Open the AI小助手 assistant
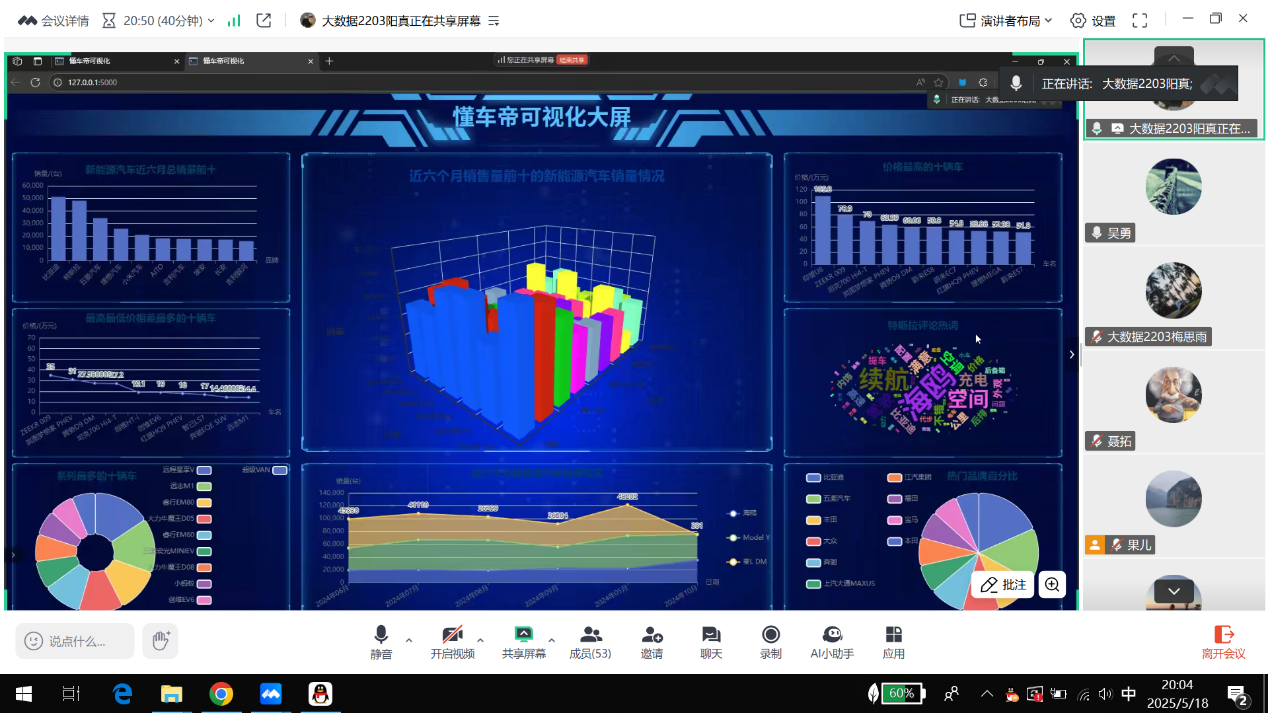The width and height of the screenshot is (1268, 713). point(832,641)
